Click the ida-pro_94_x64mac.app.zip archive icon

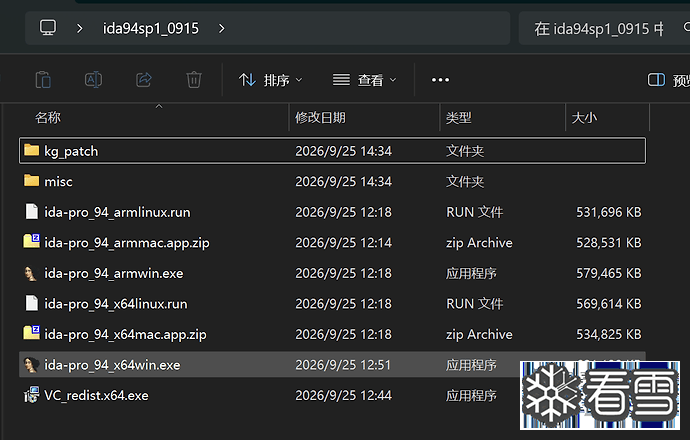pyautogui.click(x=31, y=333)
